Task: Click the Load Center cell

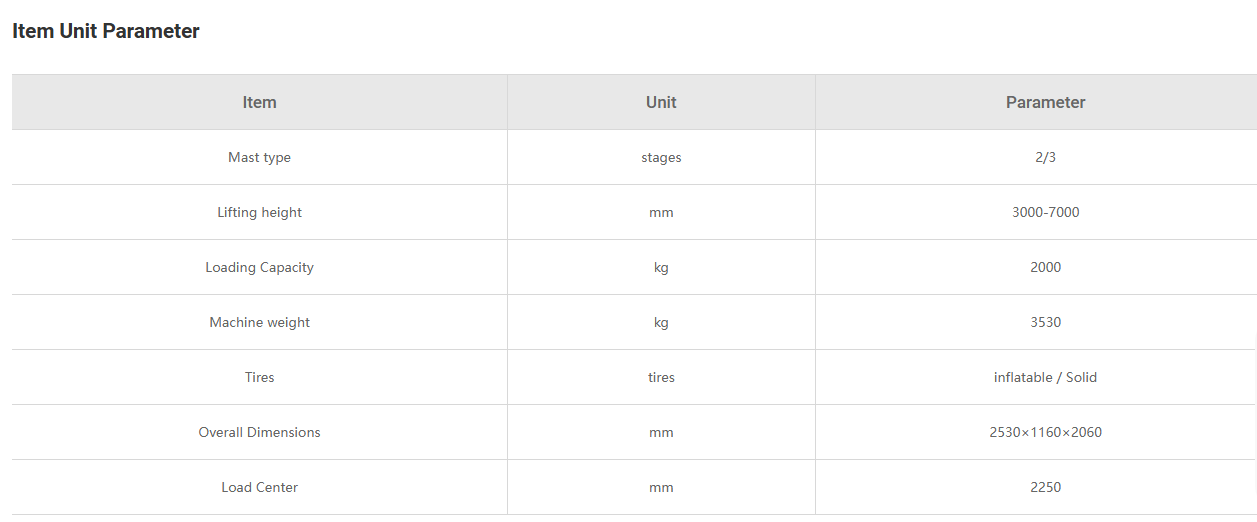Action: [x=260, y=487]
